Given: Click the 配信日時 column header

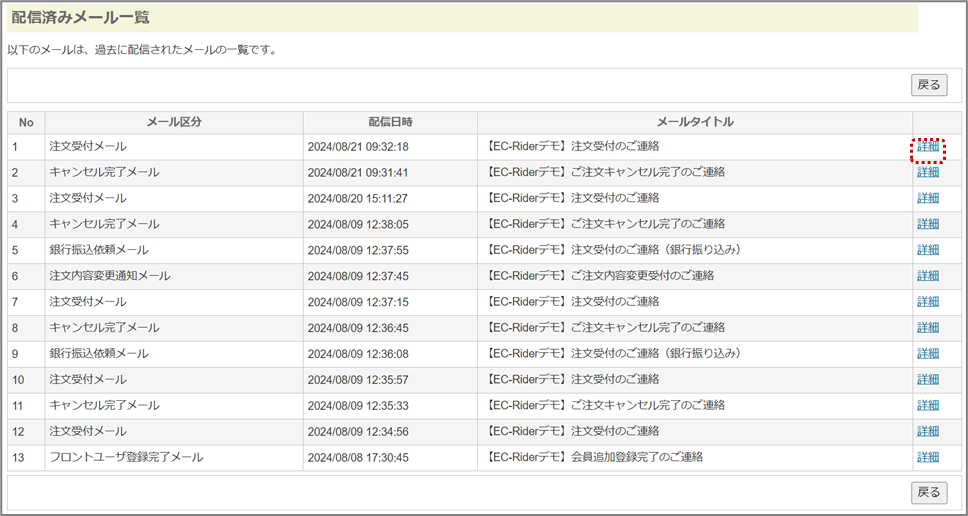Looking at the screenshot, I should tap(390, 122).
